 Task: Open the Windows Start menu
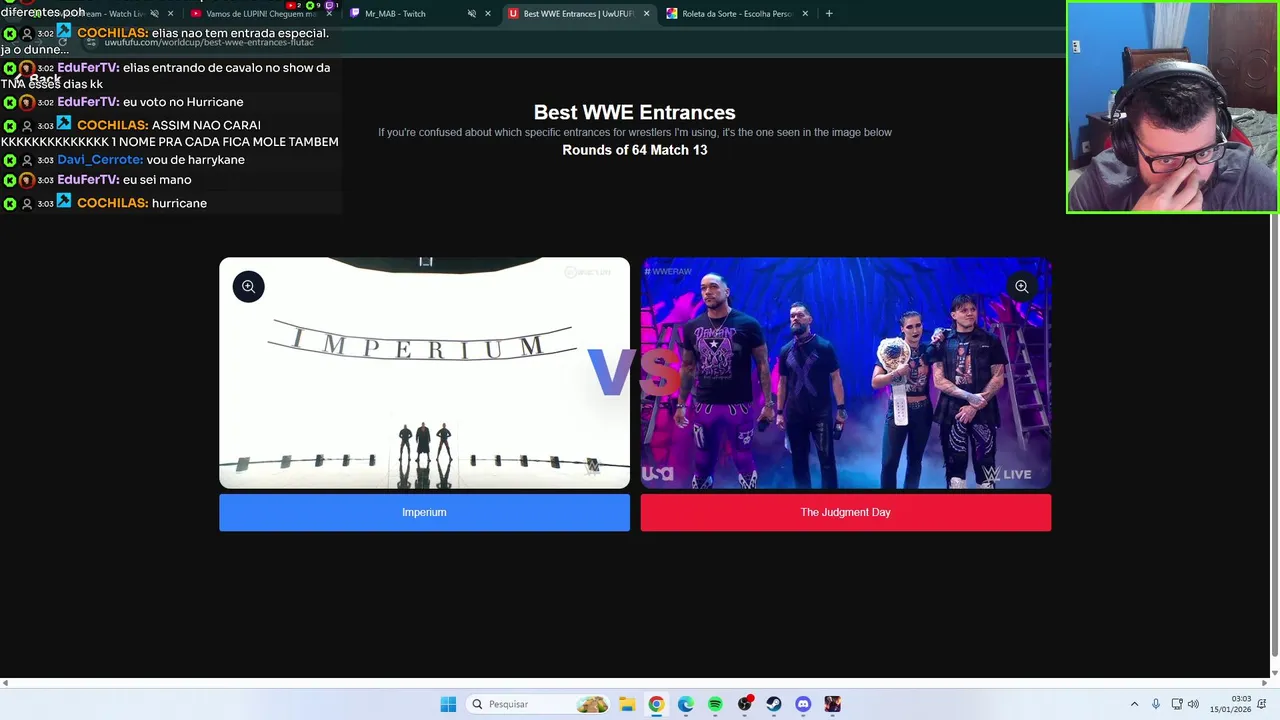click(448, 704)
